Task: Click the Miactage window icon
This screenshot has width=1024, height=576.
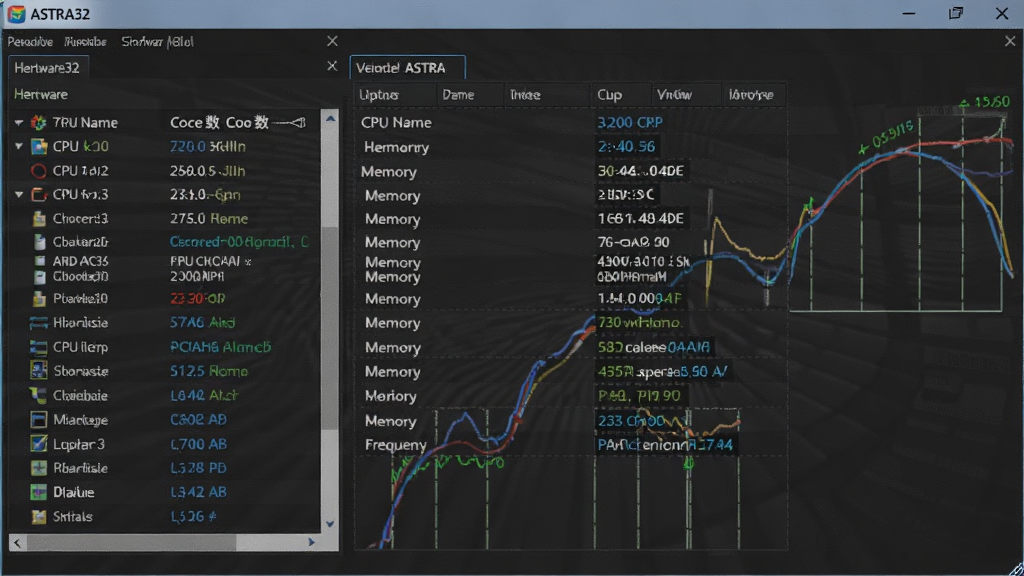Action: point(39,419)
